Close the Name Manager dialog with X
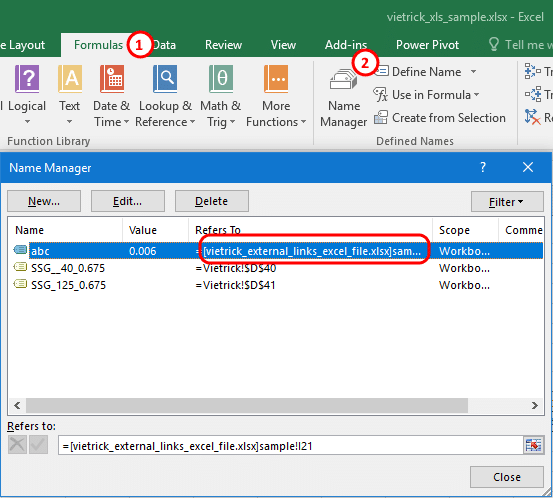 [x=528, y=167]
